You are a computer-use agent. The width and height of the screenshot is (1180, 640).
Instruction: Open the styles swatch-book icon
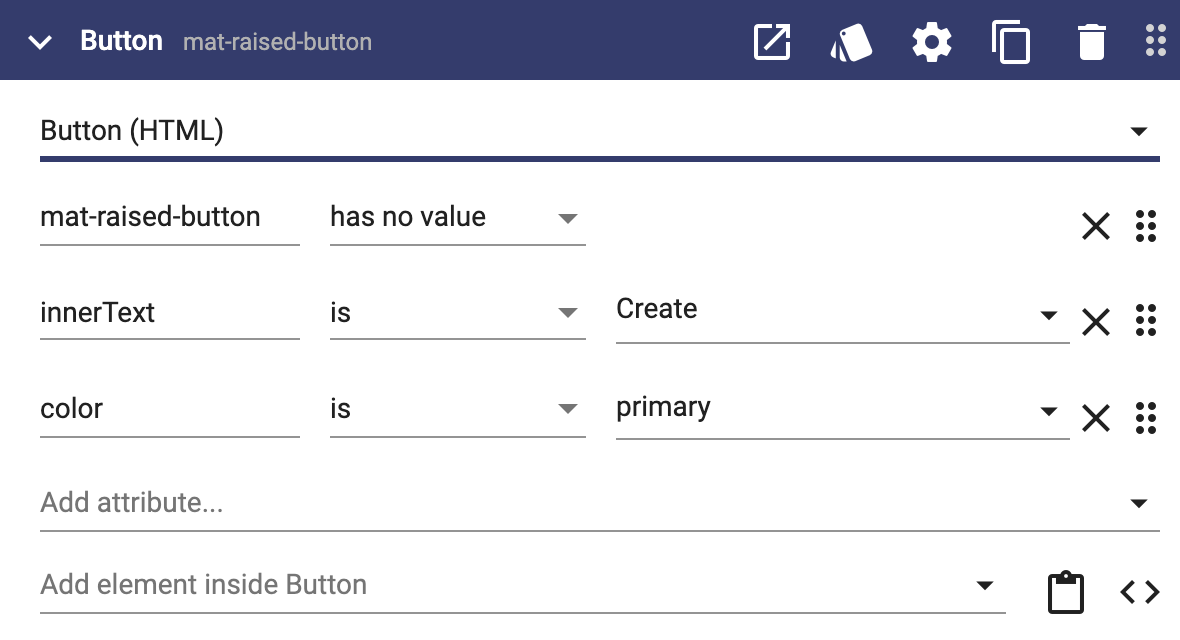(851, 42)
